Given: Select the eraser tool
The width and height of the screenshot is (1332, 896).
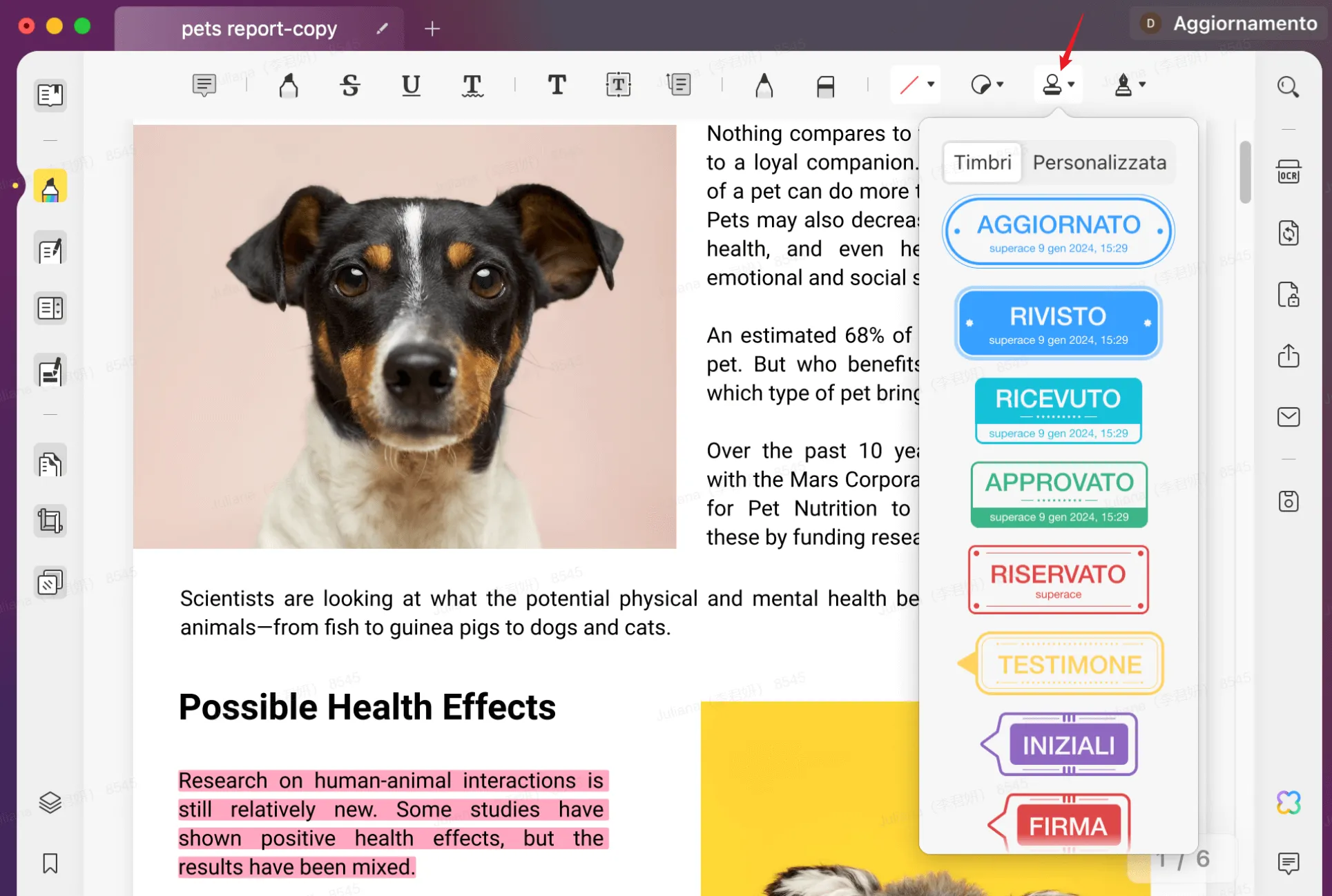Looking at the screenshot, I should 825,85.
